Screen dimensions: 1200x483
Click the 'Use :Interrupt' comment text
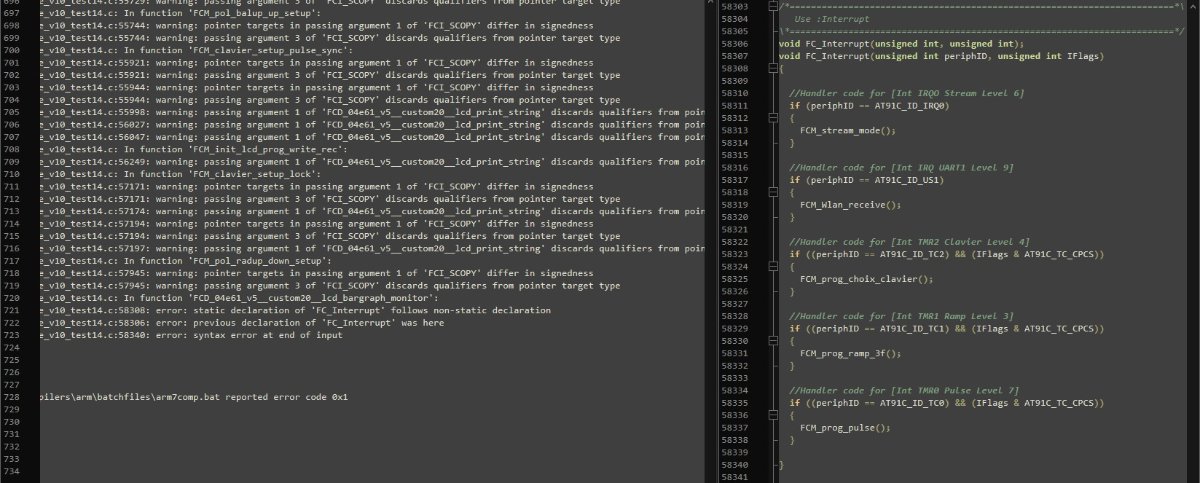(831, 19)
